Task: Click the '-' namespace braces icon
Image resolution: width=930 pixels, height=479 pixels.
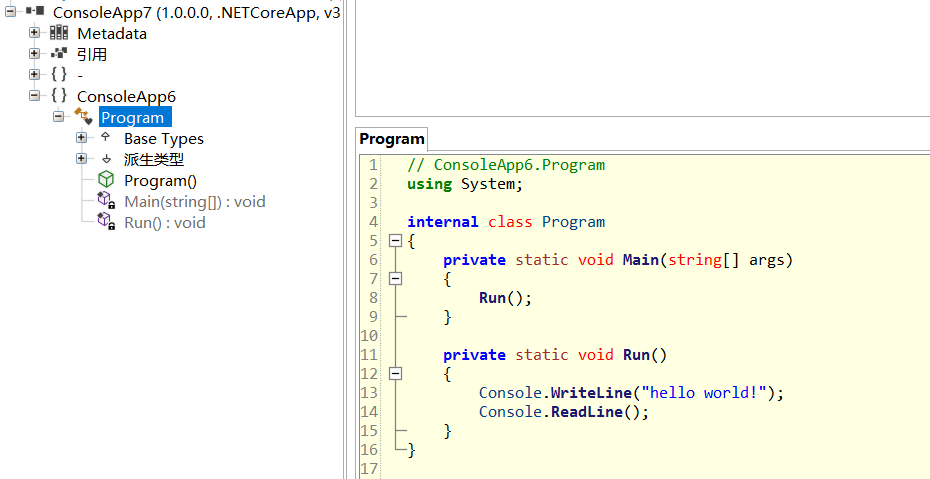Action: pyautogui.click(x=59, y=75)
